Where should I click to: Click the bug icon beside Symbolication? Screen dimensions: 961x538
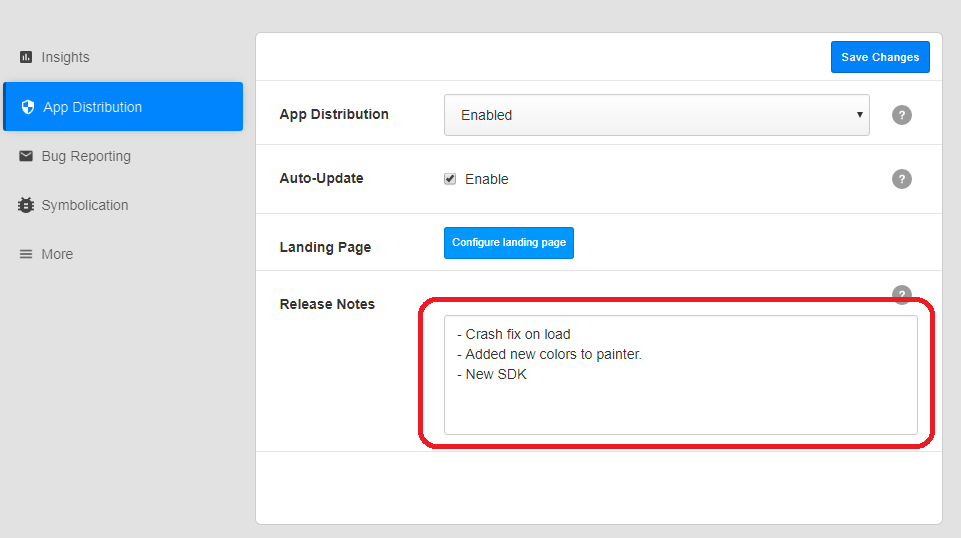point(26,205)
